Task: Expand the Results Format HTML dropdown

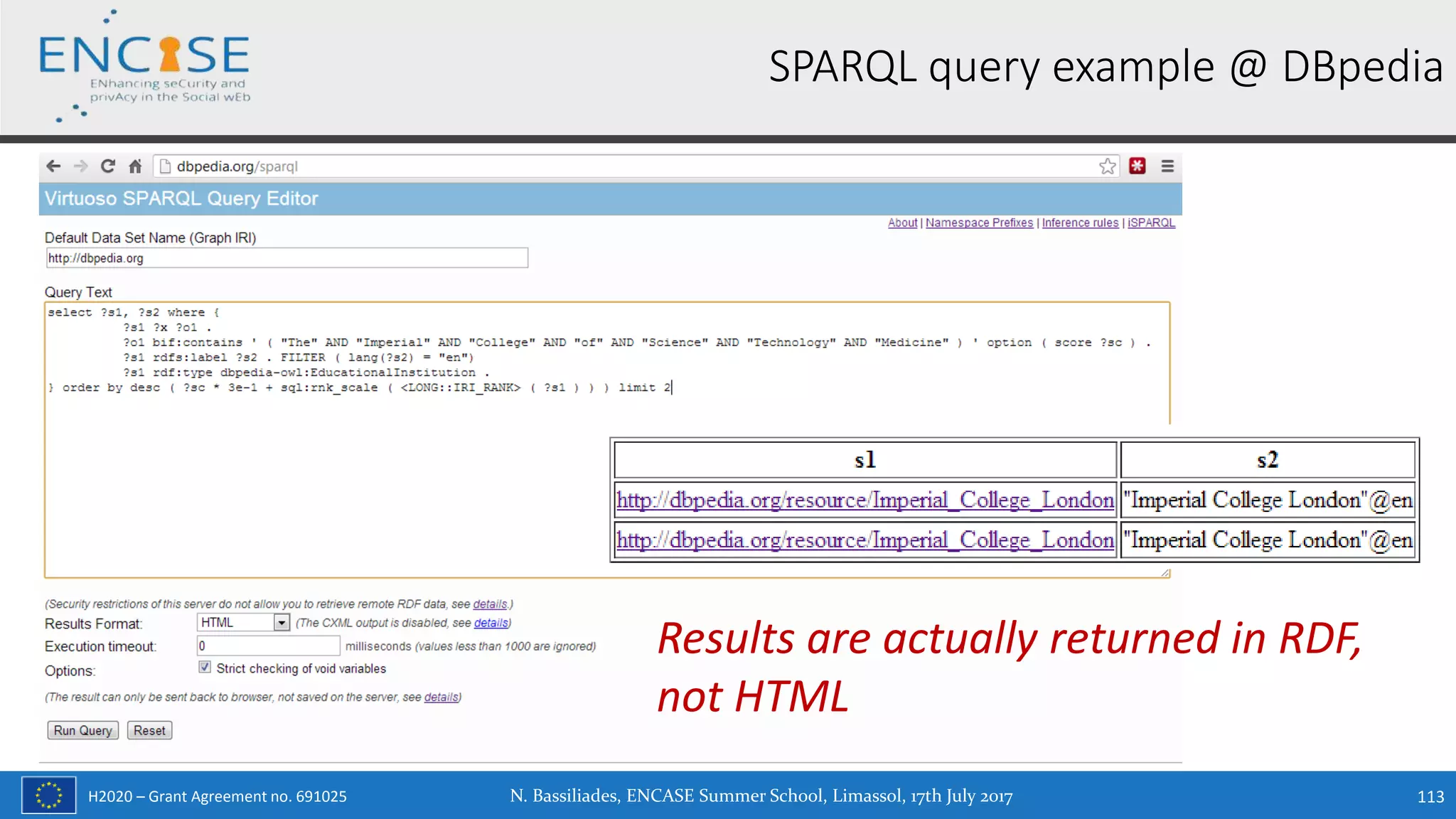Action: [282, 623]
